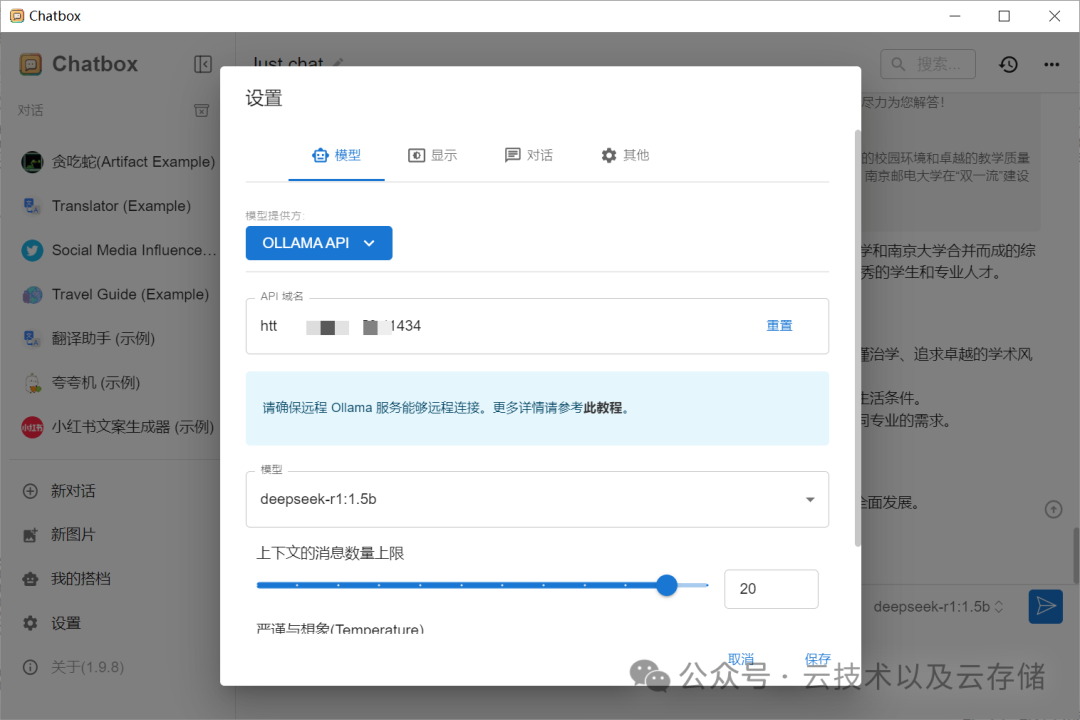Open 翻译助手 (示例) conversation

point(117,338)
